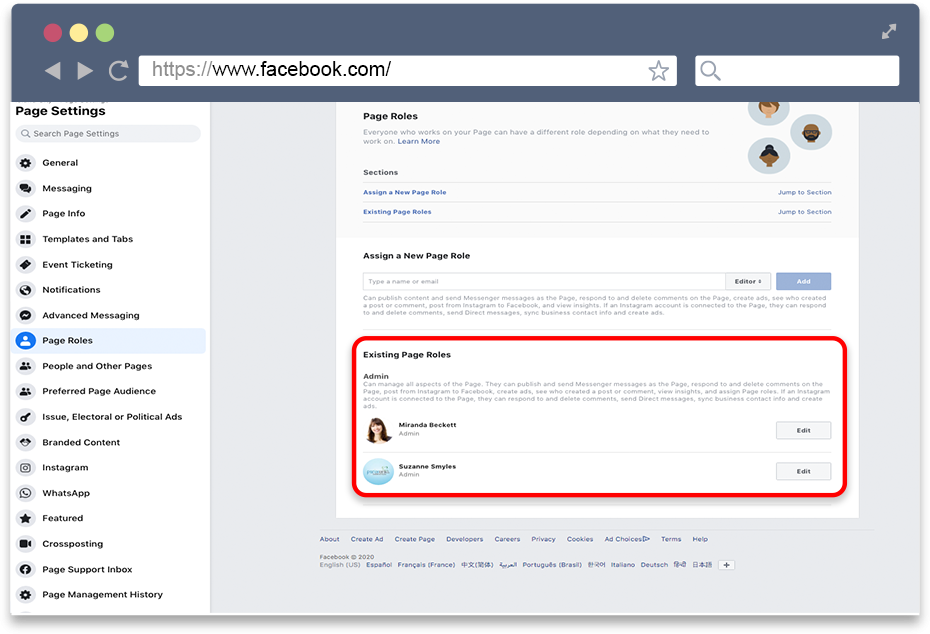Click the Page Management History gear icon

pos(26,594)
